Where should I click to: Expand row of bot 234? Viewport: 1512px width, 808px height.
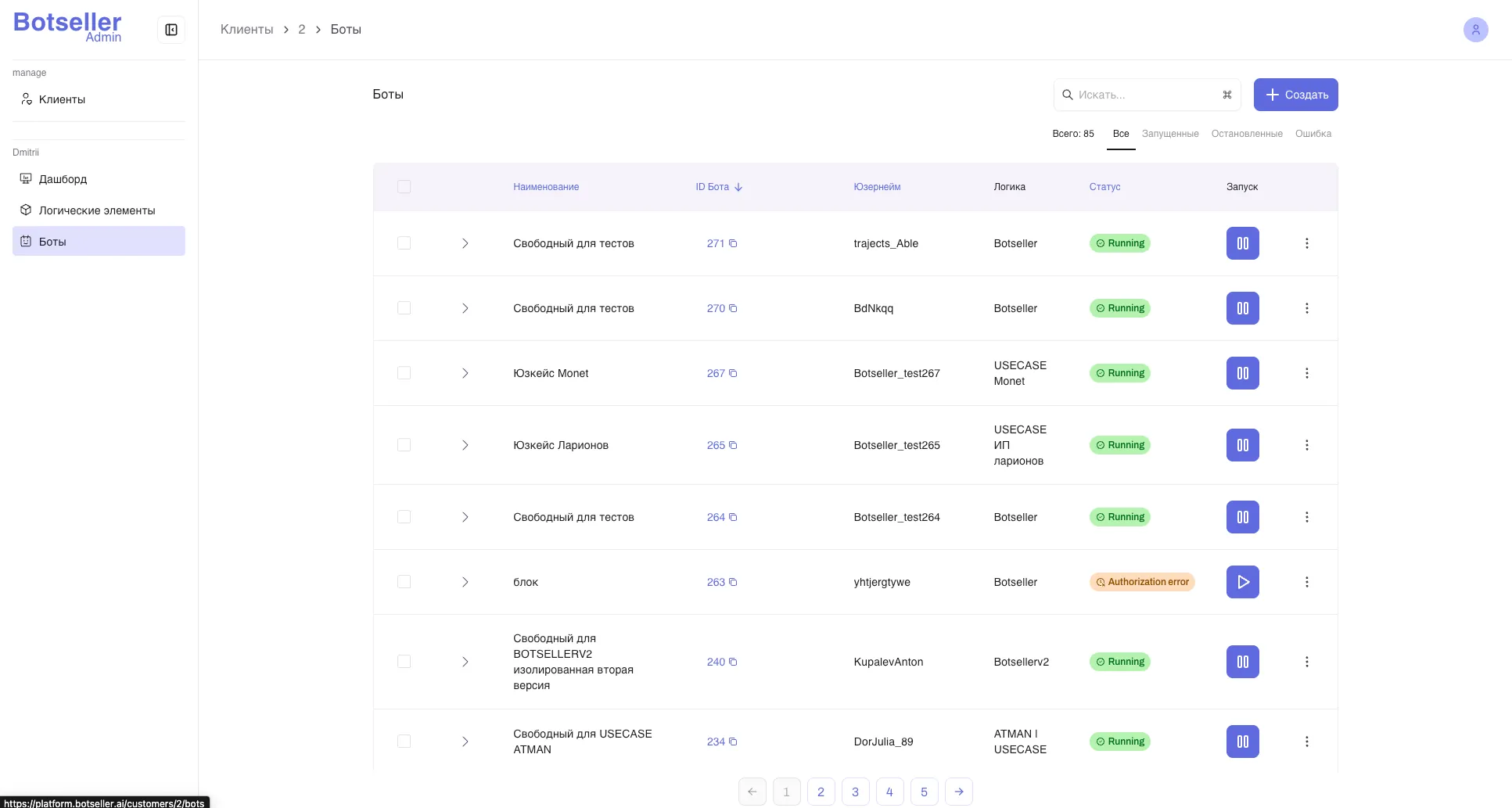[465, 742]
